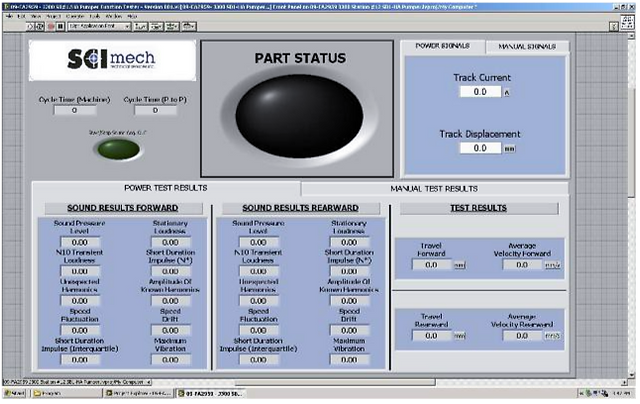Click rearward Stationary Loudness value
The height and width of the screenshot is (404, 640).
[x=349, y=242]
